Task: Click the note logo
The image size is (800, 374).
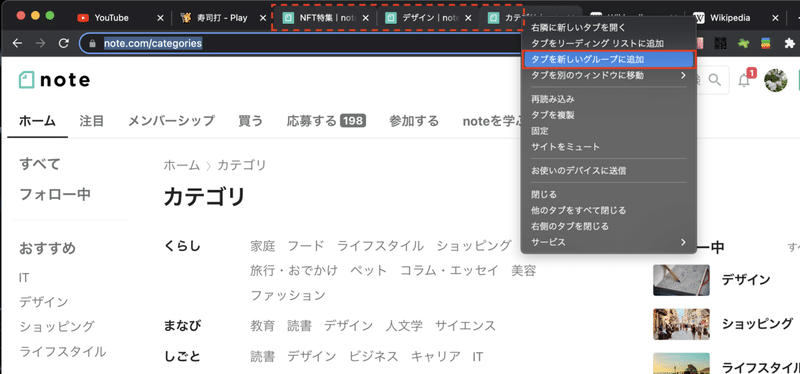Action: pyautogui.click(x=54, y=80)
